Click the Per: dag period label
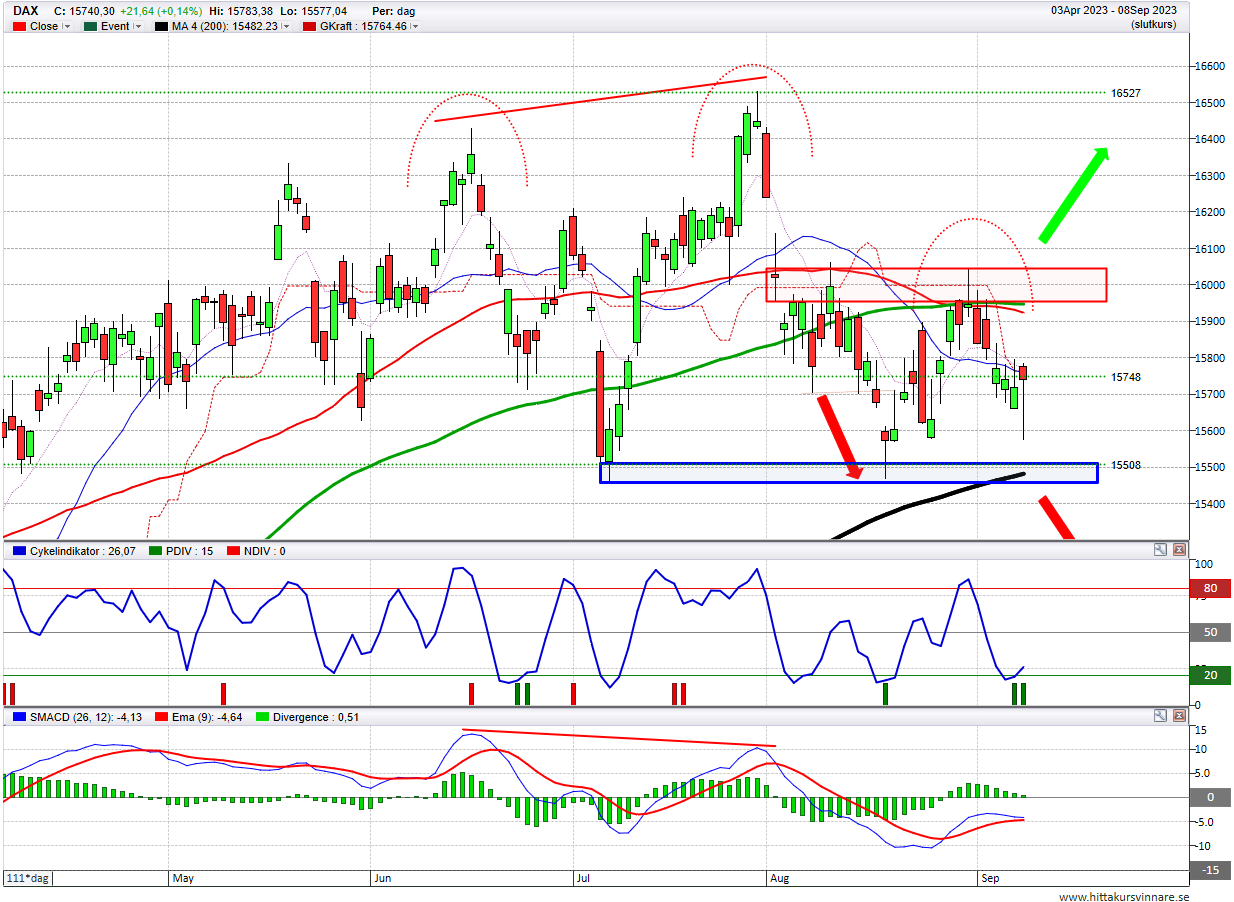 pyautogui.click(x=394, y=11)
